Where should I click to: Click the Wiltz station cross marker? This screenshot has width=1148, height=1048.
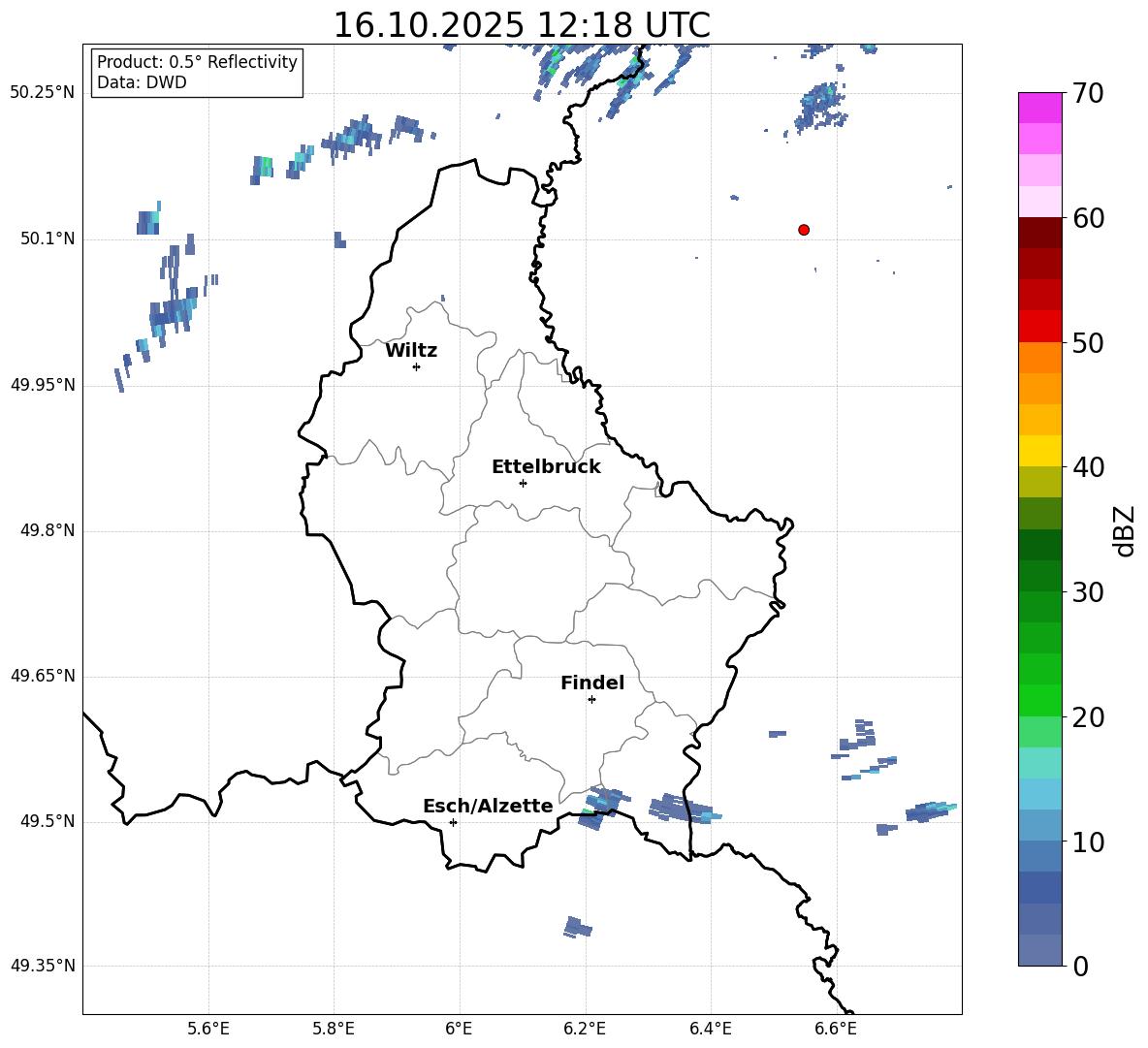pyautogui.click(x=416, y=366)
